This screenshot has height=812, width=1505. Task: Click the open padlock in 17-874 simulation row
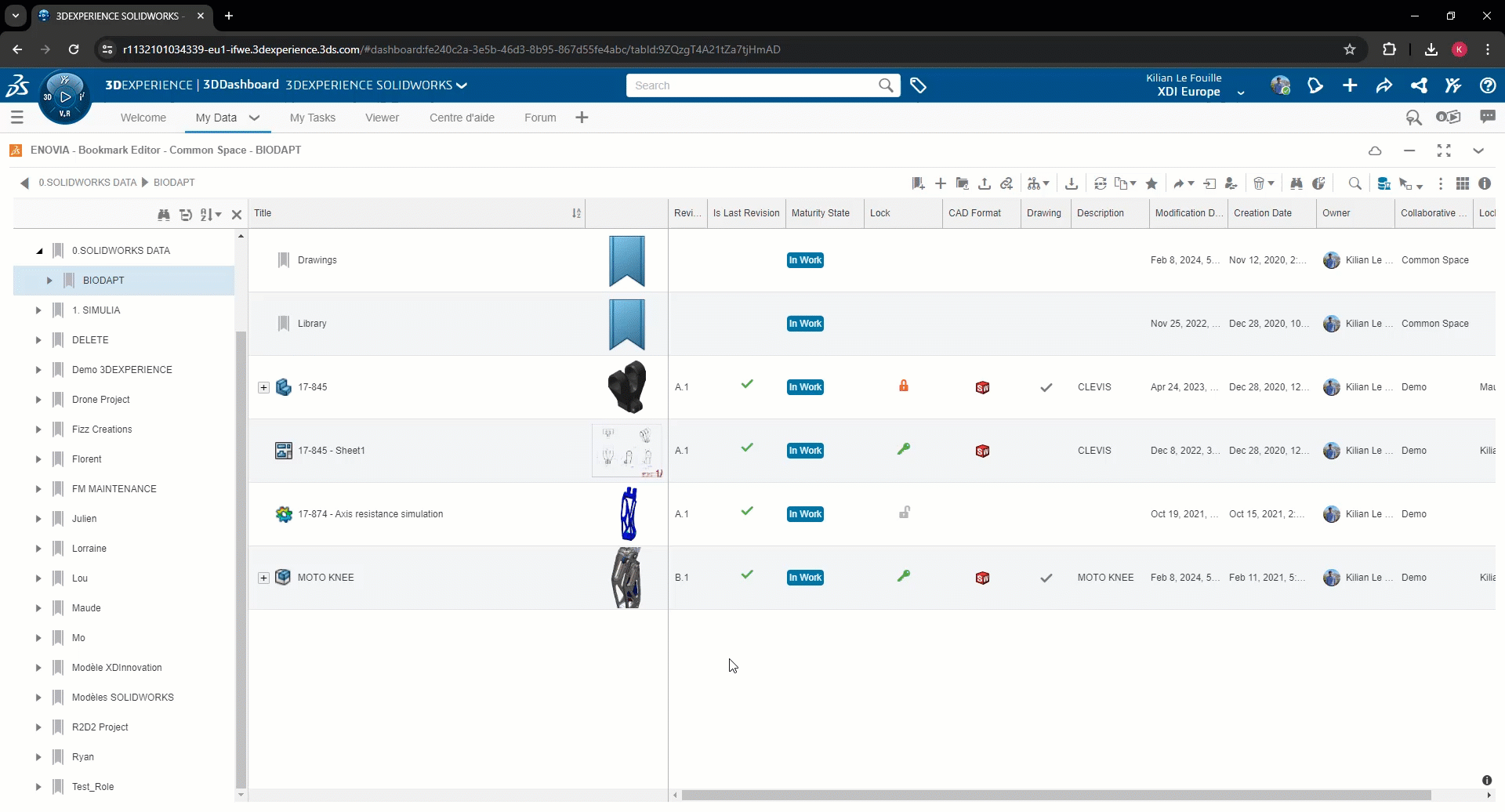coord(904,513)
